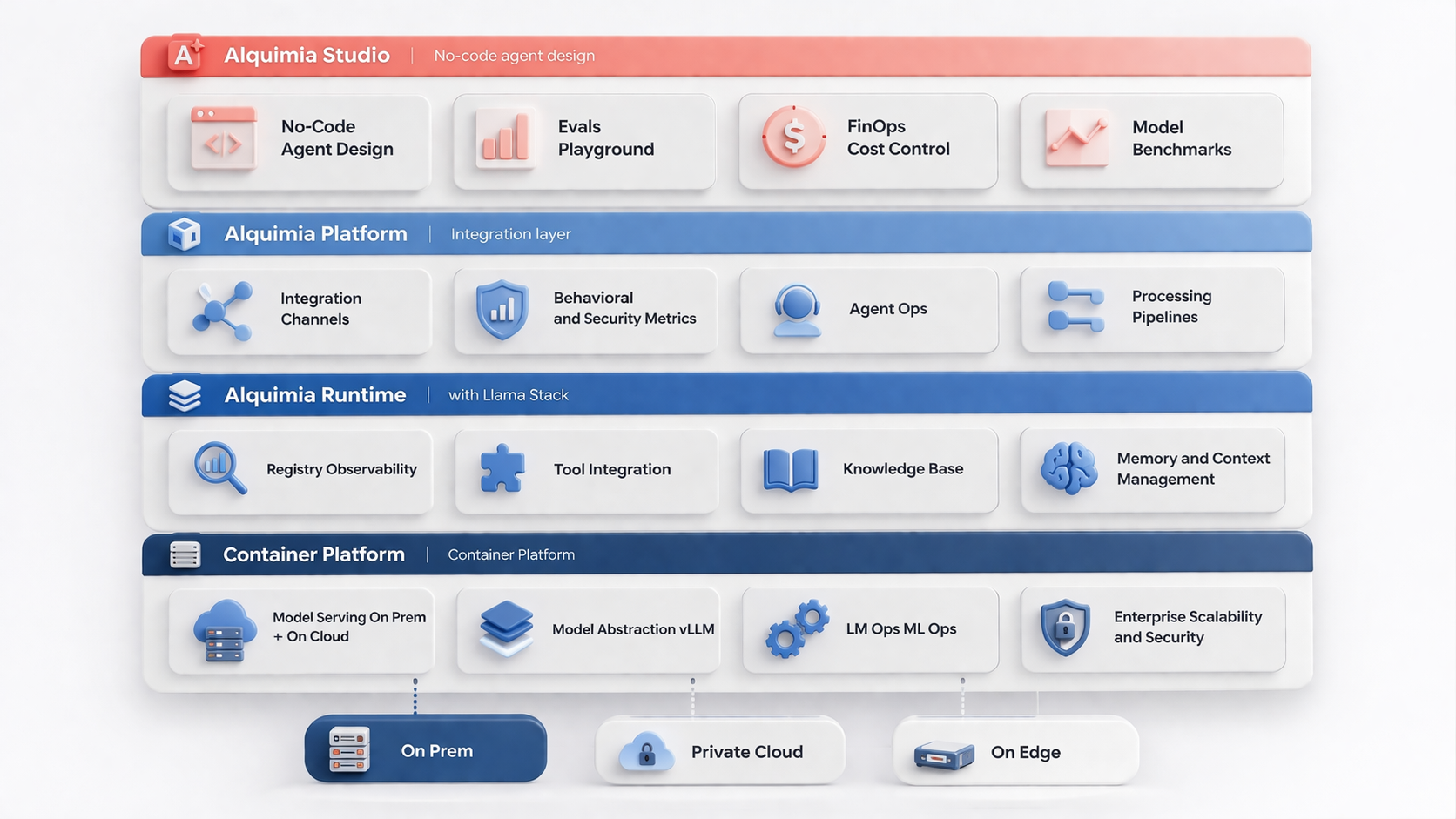Click the Container Platform server rack icon
This screenshot has width=1456, height=819.
tap(185, 554)
